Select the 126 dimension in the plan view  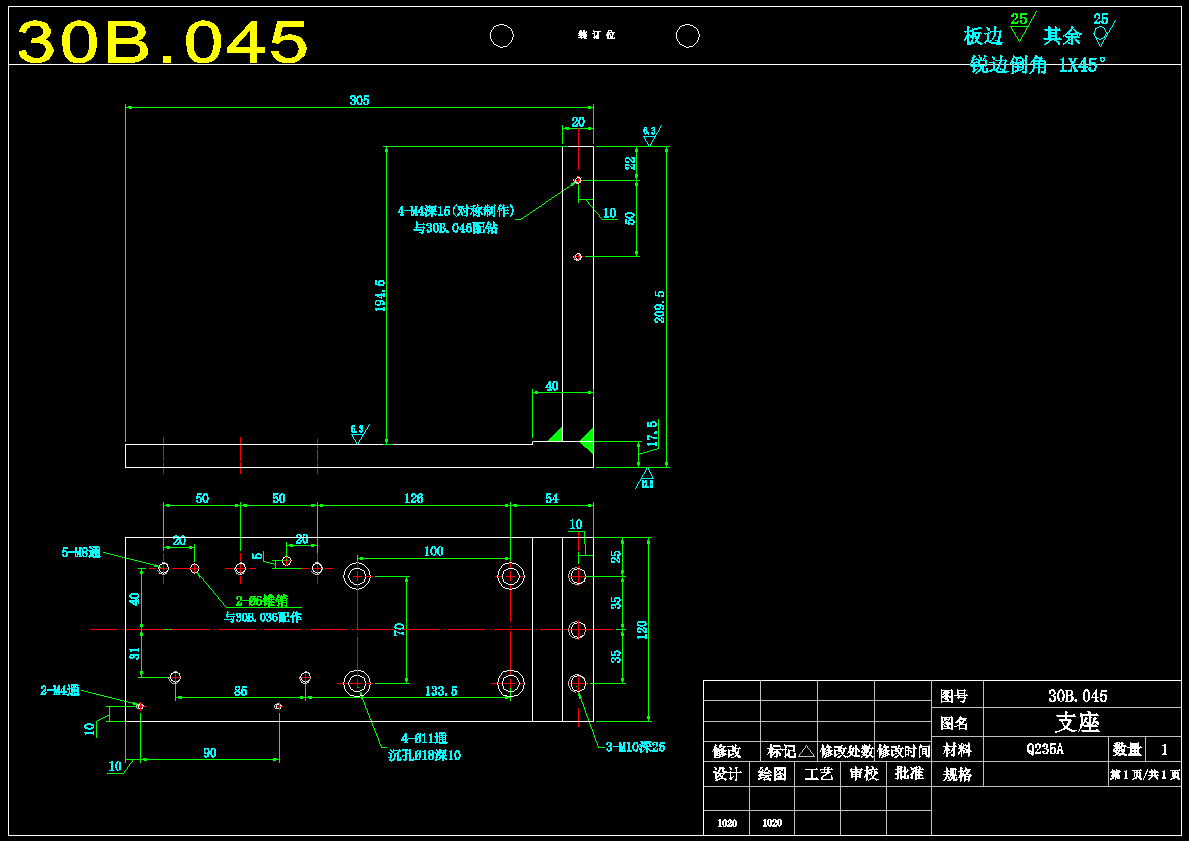click(x=413, y=499)
